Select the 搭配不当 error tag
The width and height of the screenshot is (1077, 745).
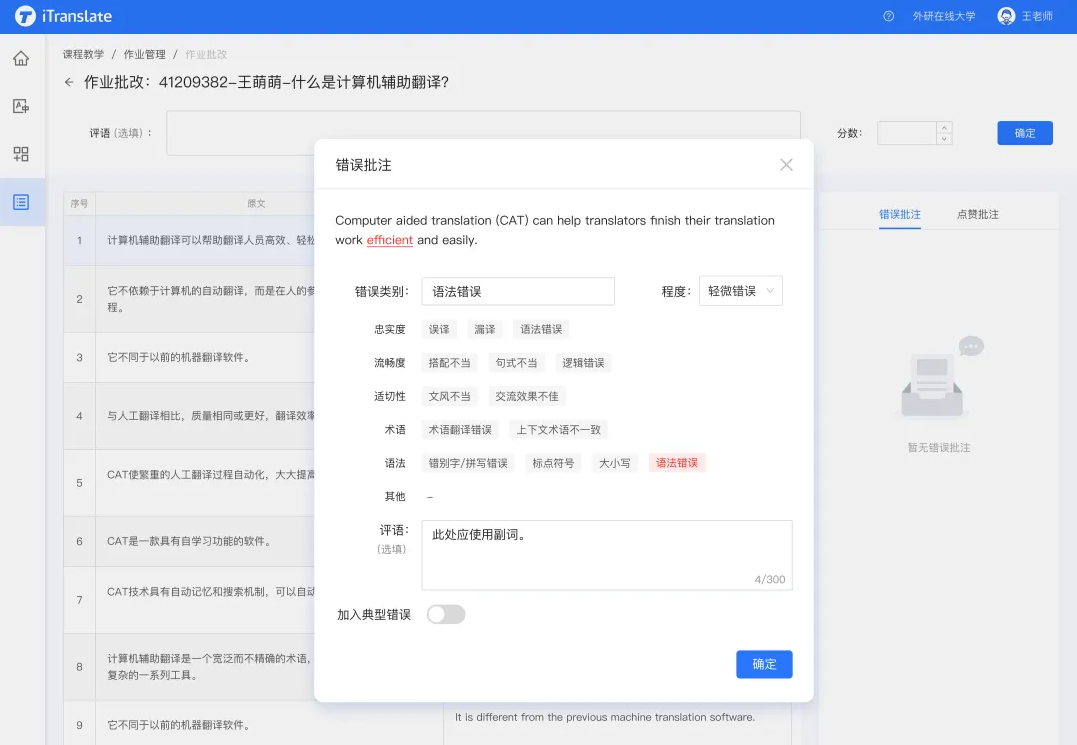click(449, 363)
